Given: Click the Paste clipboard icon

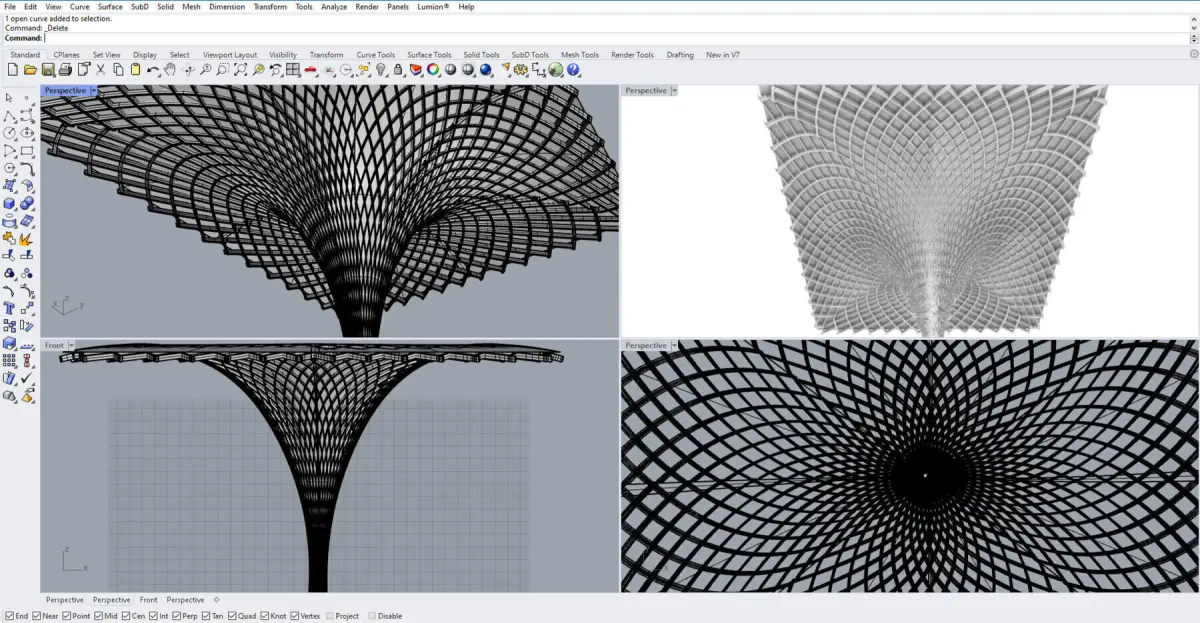Looking at the screenshot, I should [x=135, y=70].
